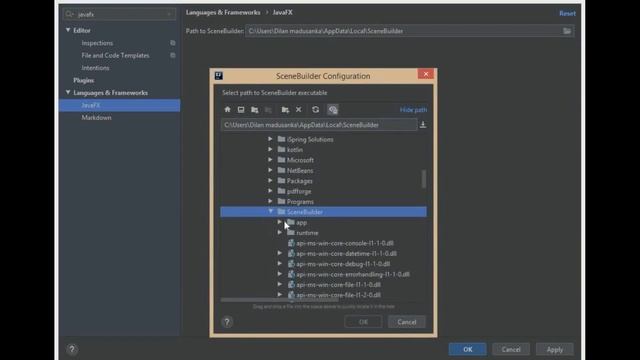Expand the kotlin folder
Image resolution: width=640 pixels, height=360 pixels.
coord(270,149)
